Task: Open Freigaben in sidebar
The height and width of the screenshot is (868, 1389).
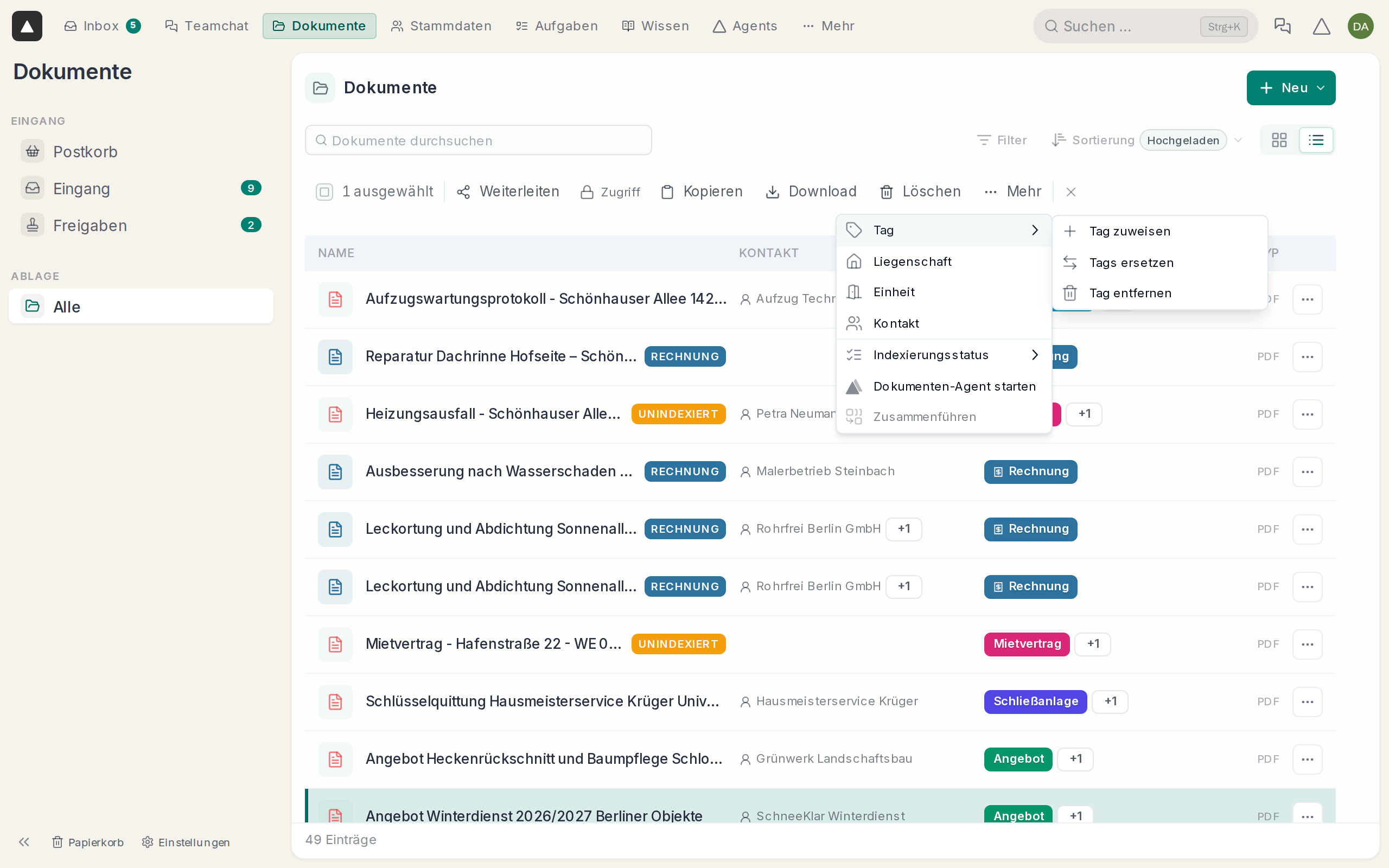Action: (x=141, y=226)
